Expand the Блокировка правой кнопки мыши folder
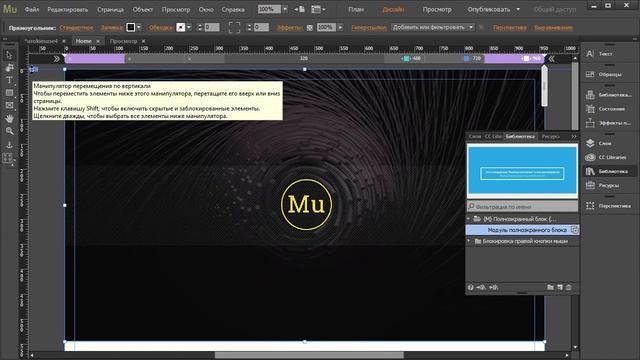Image resolution: width=640 pixels, height=360 pixels. click(469, 241)
